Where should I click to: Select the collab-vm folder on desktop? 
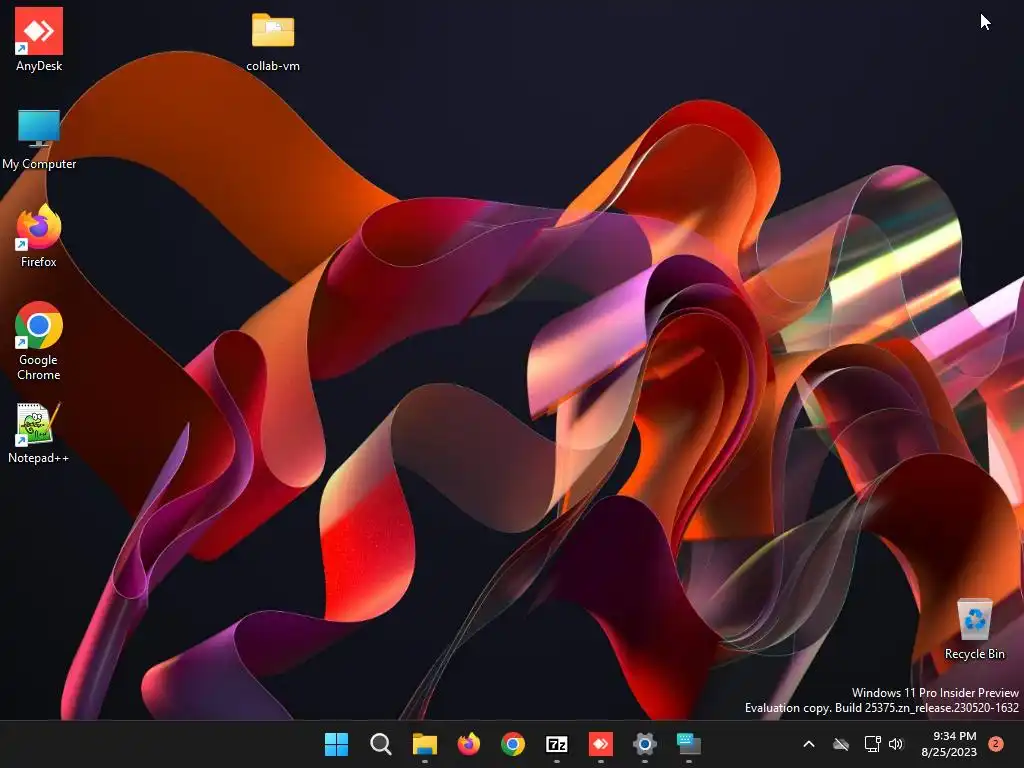[x=273, y=40]
